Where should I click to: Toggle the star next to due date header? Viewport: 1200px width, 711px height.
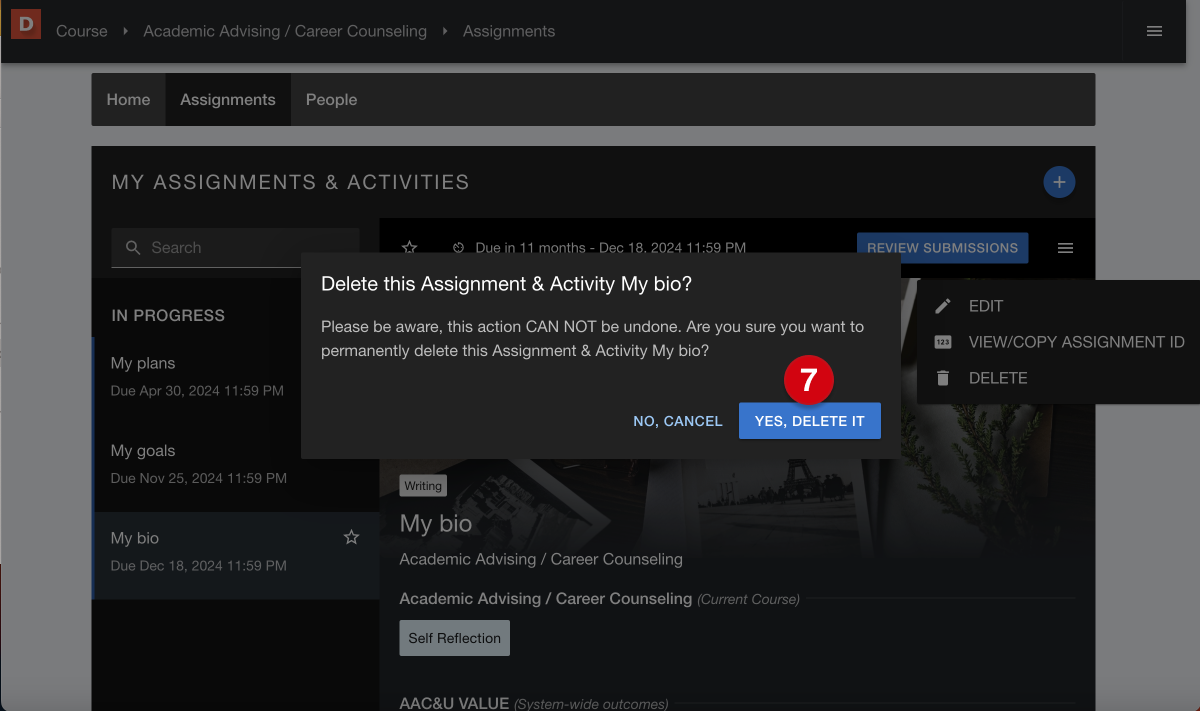point(409,247)
